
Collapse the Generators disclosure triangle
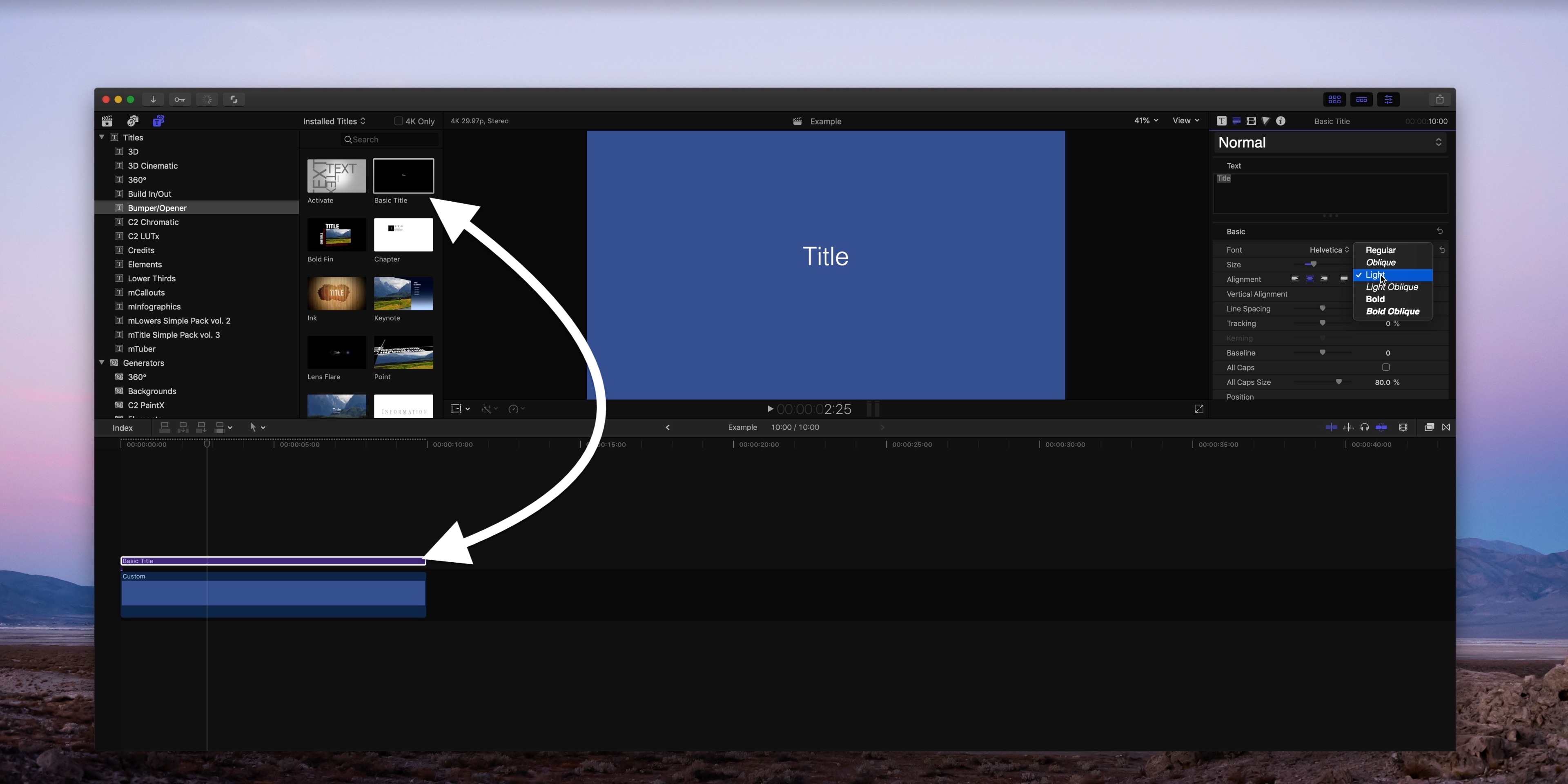[102, 363]
